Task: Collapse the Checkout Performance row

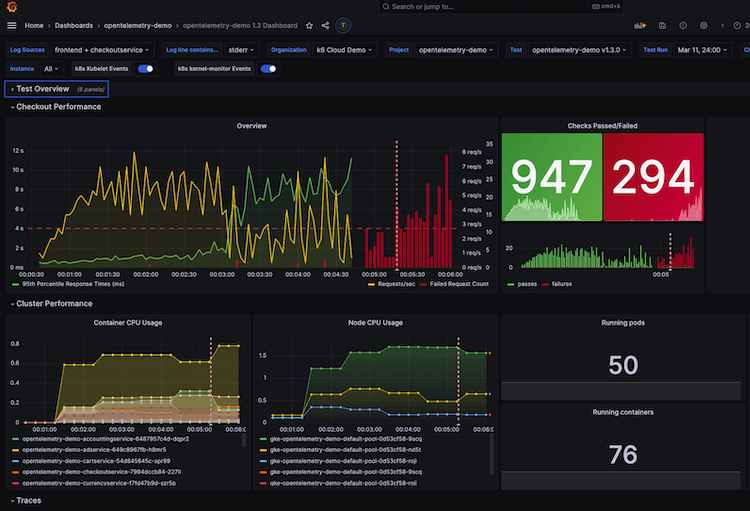Action: (58, 106)
